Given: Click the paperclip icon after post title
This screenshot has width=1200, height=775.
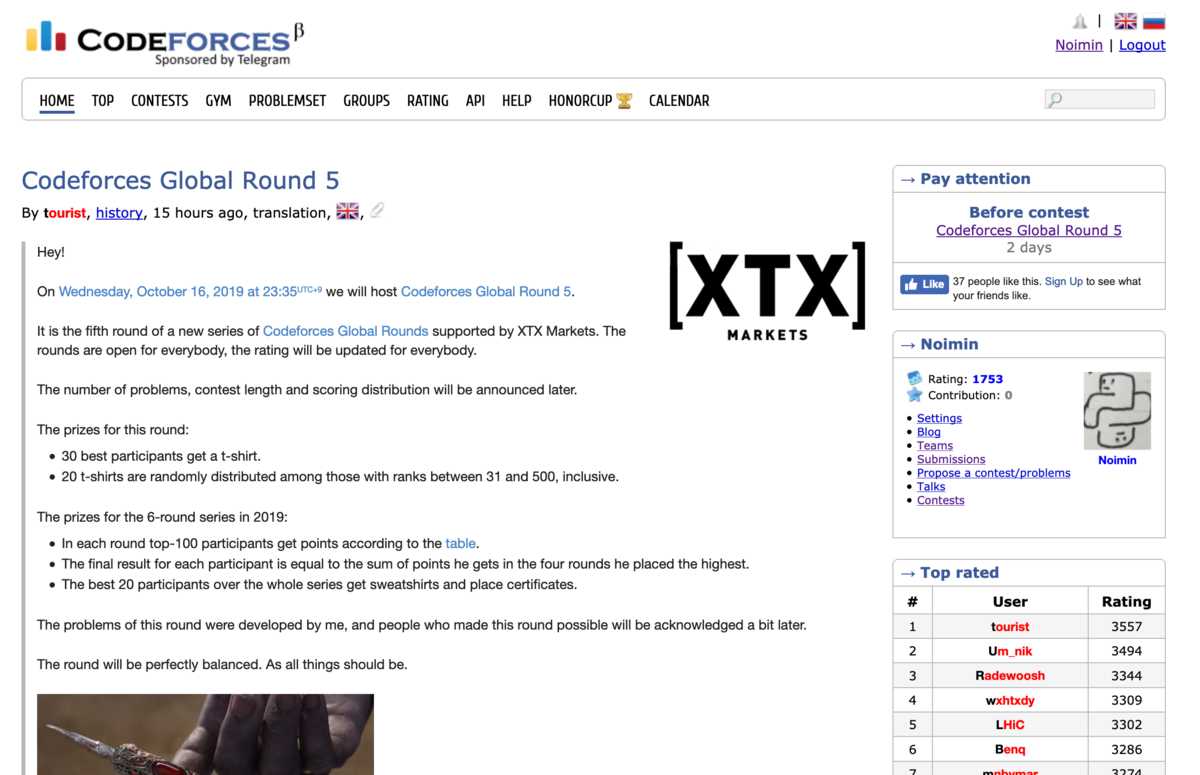Looking at the screenshot, I should tap(377, 210).
